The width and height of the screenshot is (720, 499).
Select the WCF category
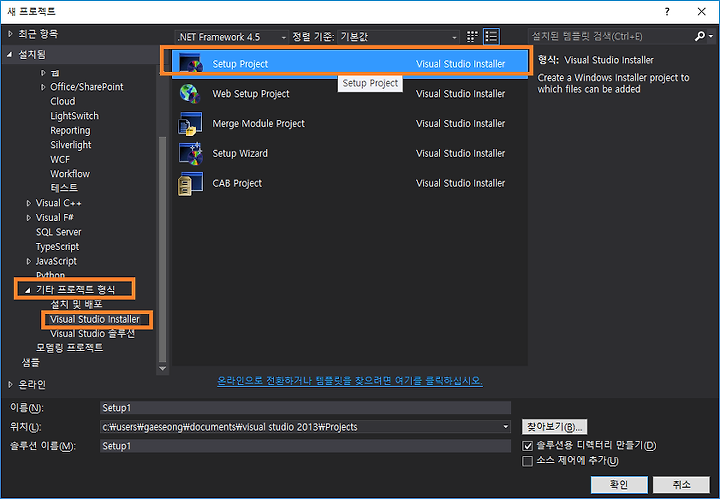click(x=60, y=159)
